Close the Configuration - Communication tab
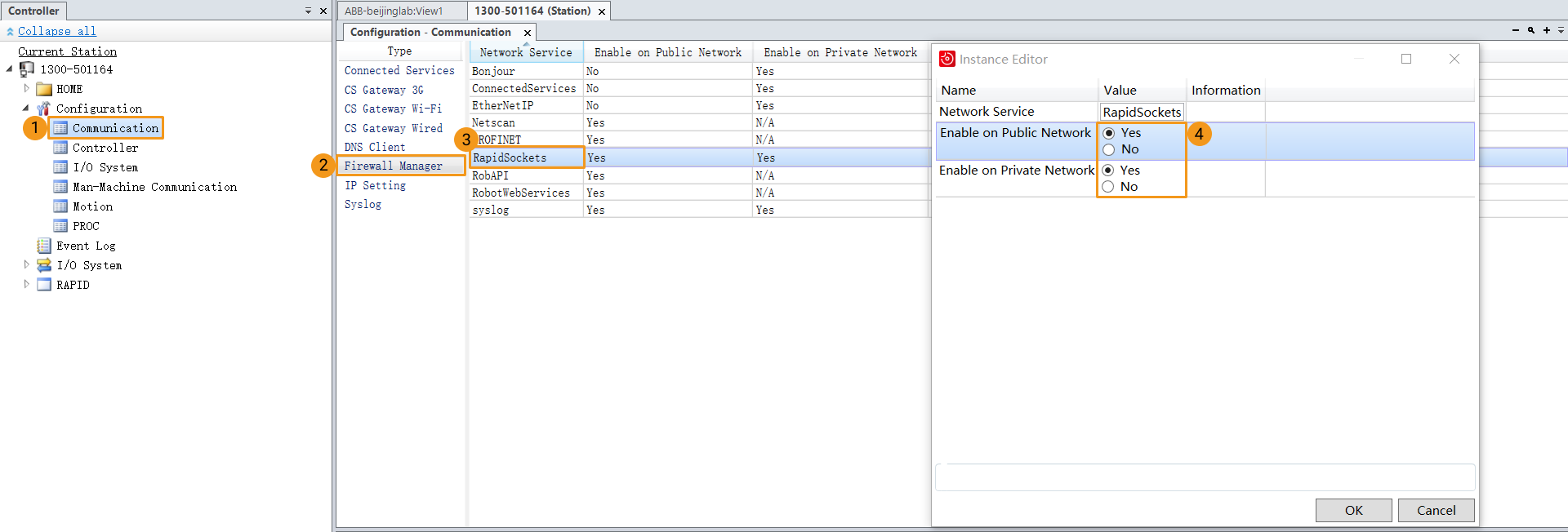Viewport: 1568px width, 532px height. 528,33
